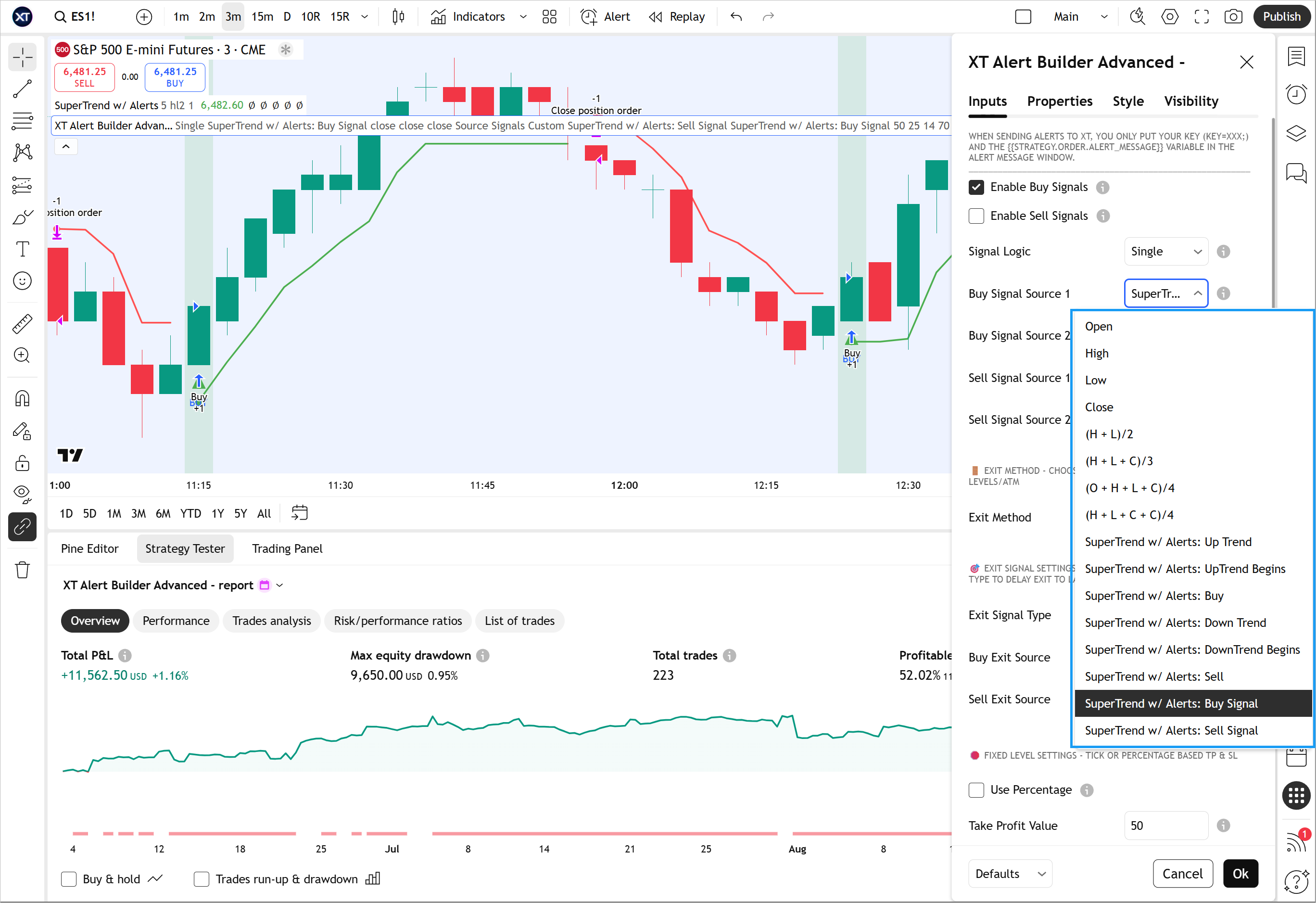Open the Signal Logic Single dropdown
Viewport: 1316px width, 903px height.
(x=1165, y=252)
